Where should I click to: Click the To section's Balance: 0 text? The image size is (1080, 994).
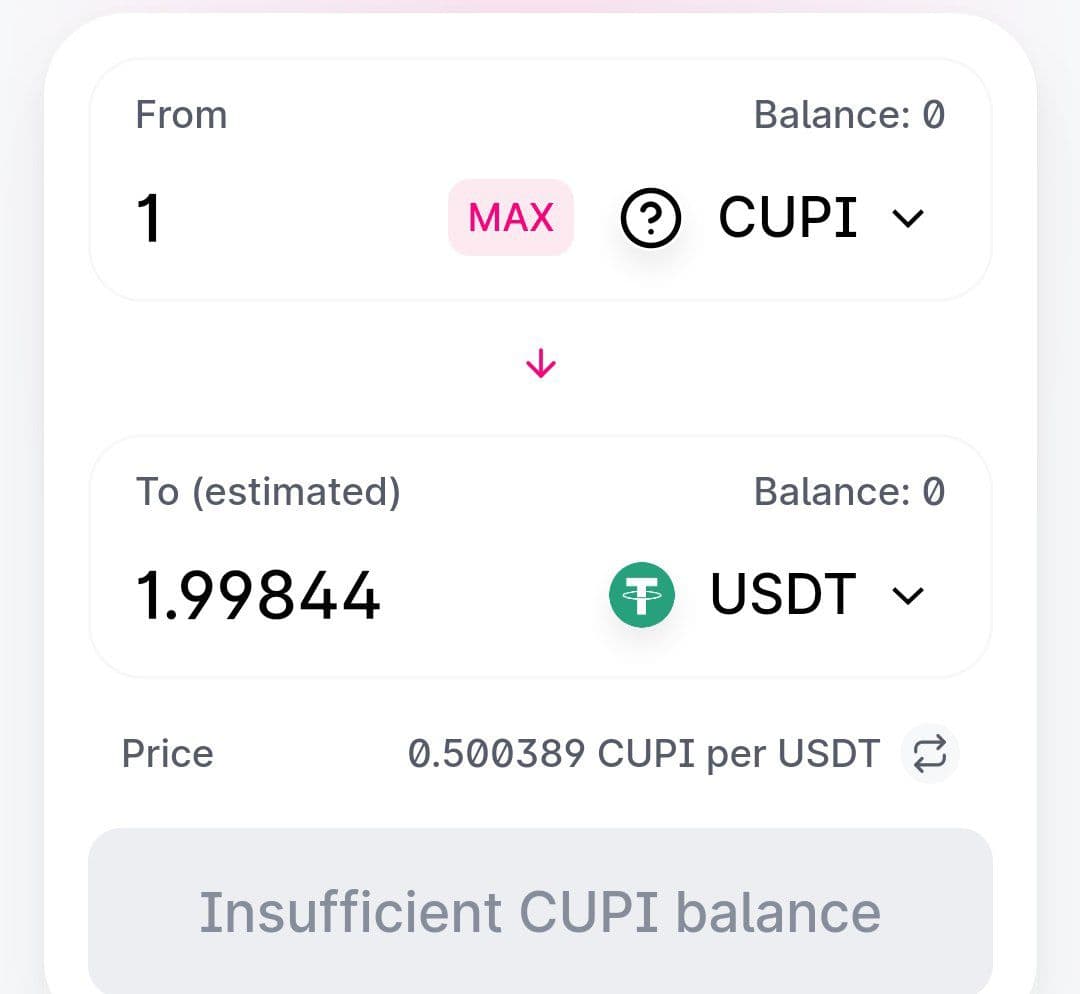(849, 492)
